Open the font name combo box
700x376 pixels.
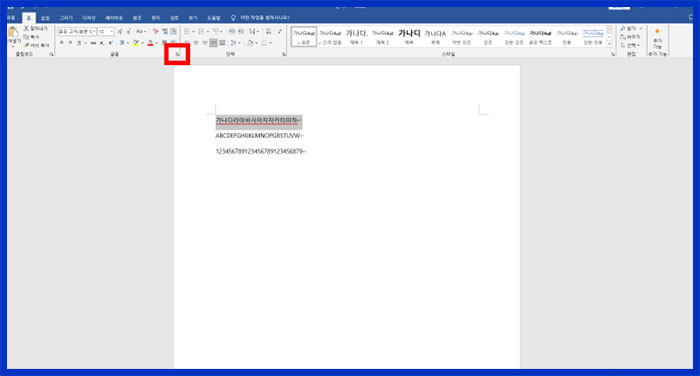[76, 31]
